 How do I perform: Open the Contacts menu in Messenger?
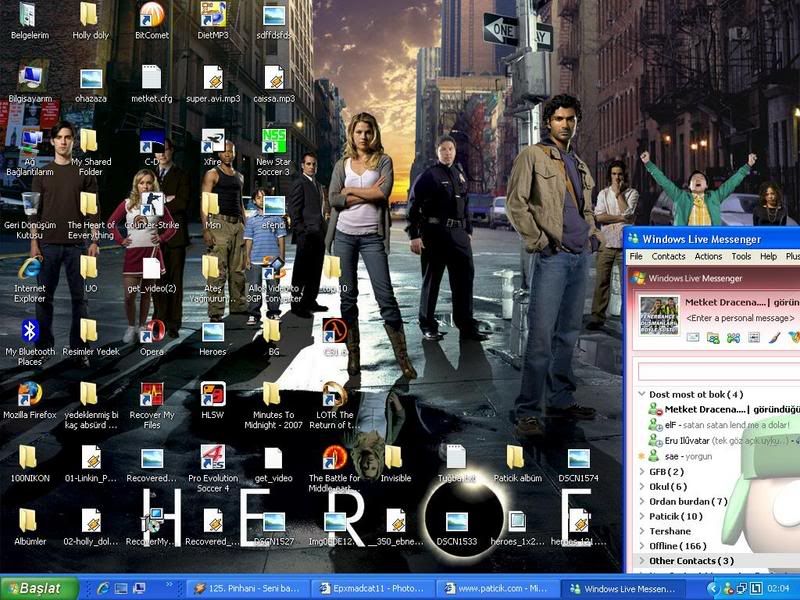[x=668, y=257]
